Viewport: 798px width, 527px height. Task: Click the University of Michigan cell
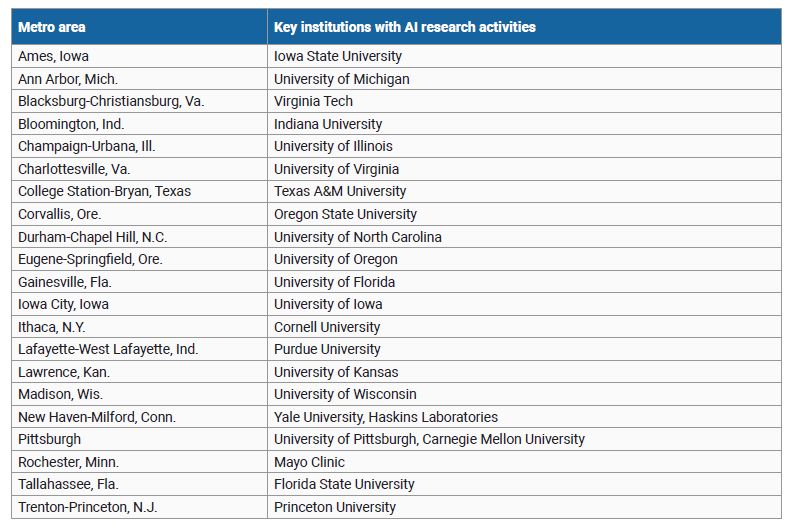coord(341,79)
